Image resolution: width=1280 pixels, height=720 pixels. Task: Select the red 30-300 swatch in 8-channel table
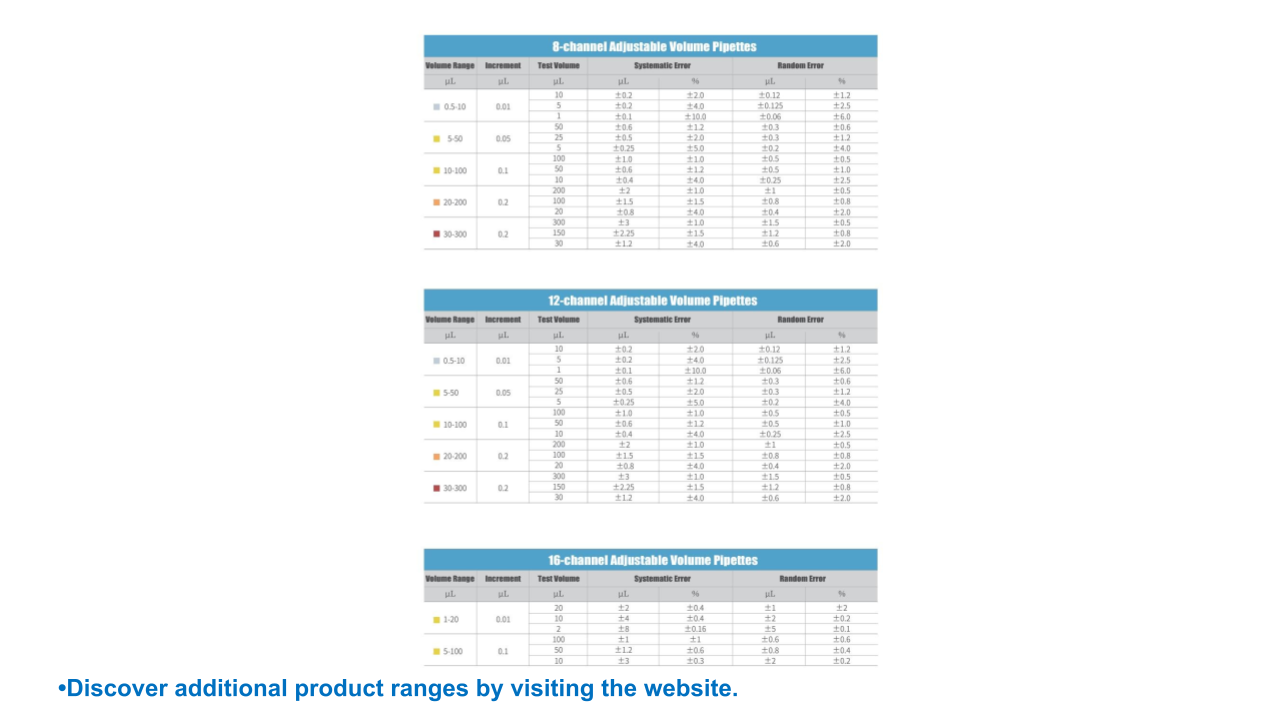437,234
